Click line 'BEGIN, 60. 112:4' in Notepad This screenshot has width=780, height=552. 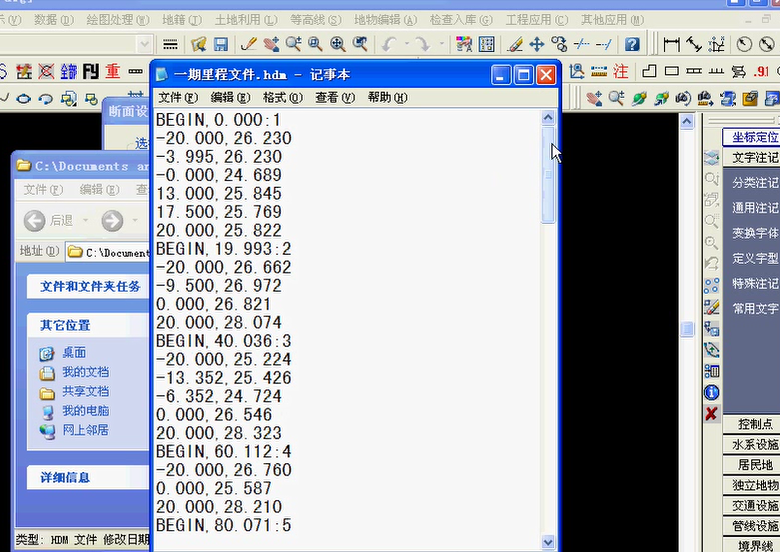tap(224, 452)
